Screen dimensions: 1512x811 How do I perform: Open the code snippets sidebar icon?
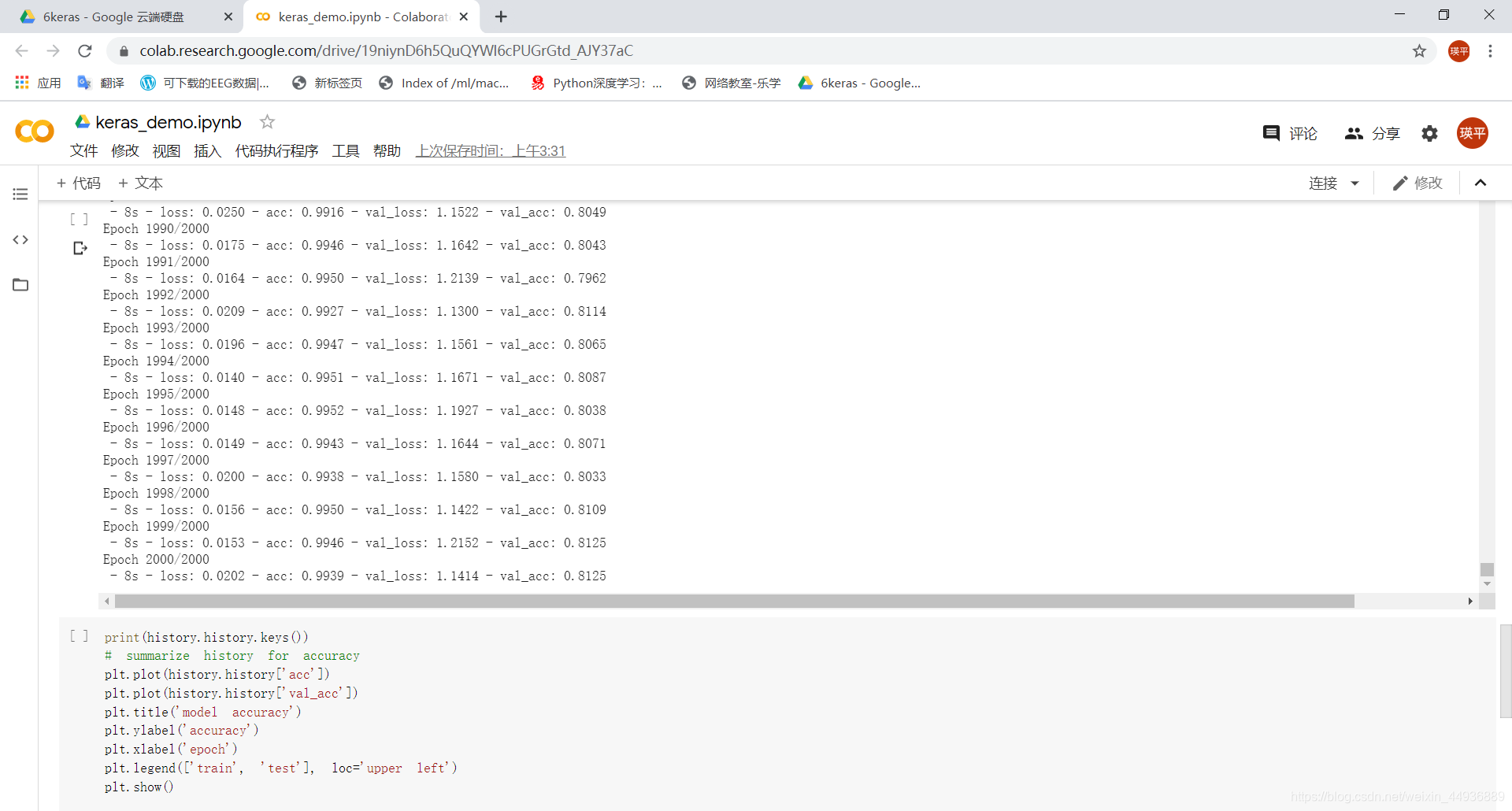click(20, 239)
